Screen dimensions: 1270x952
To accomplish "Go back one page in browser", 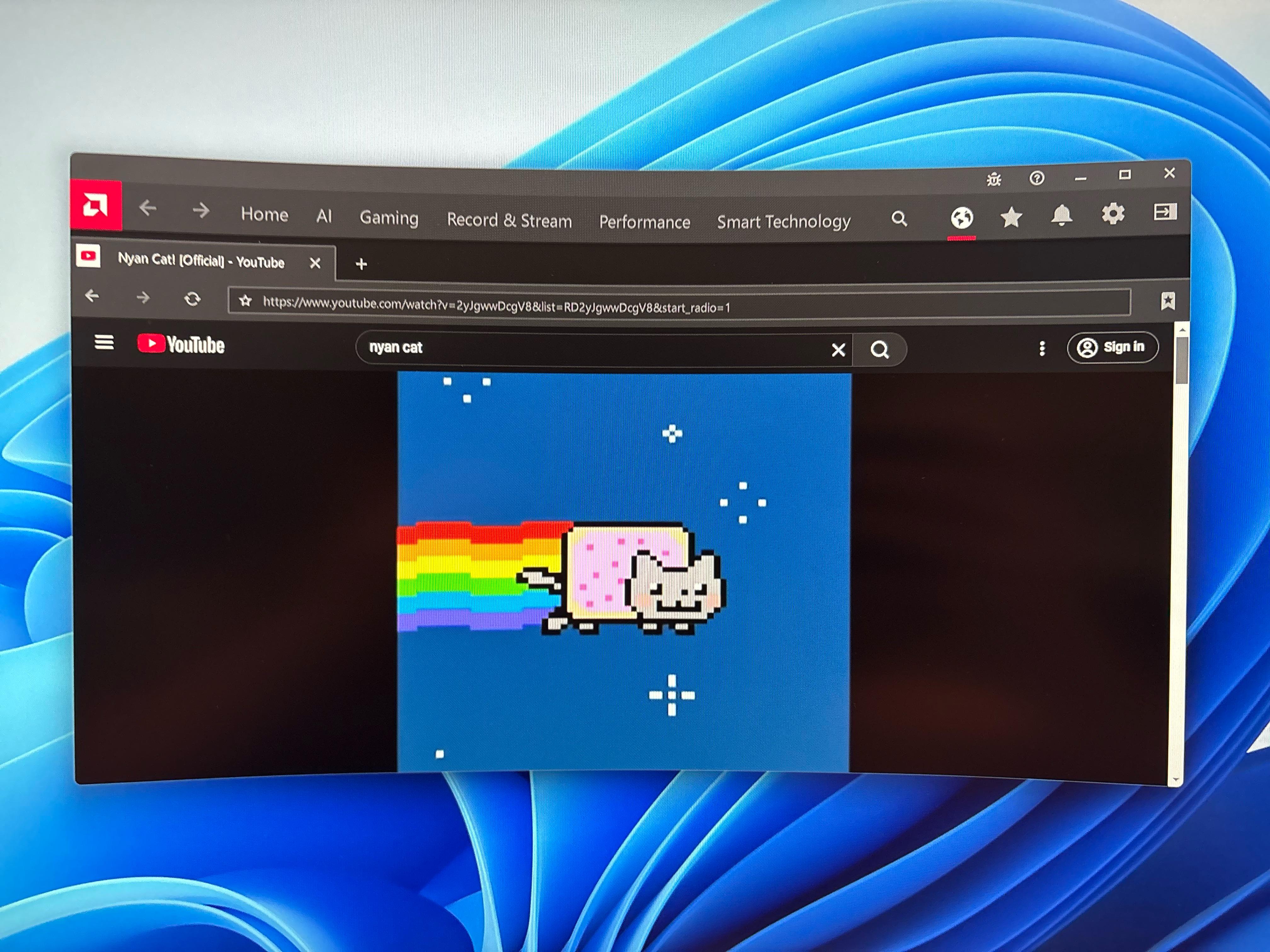I will tap(92, 296).
